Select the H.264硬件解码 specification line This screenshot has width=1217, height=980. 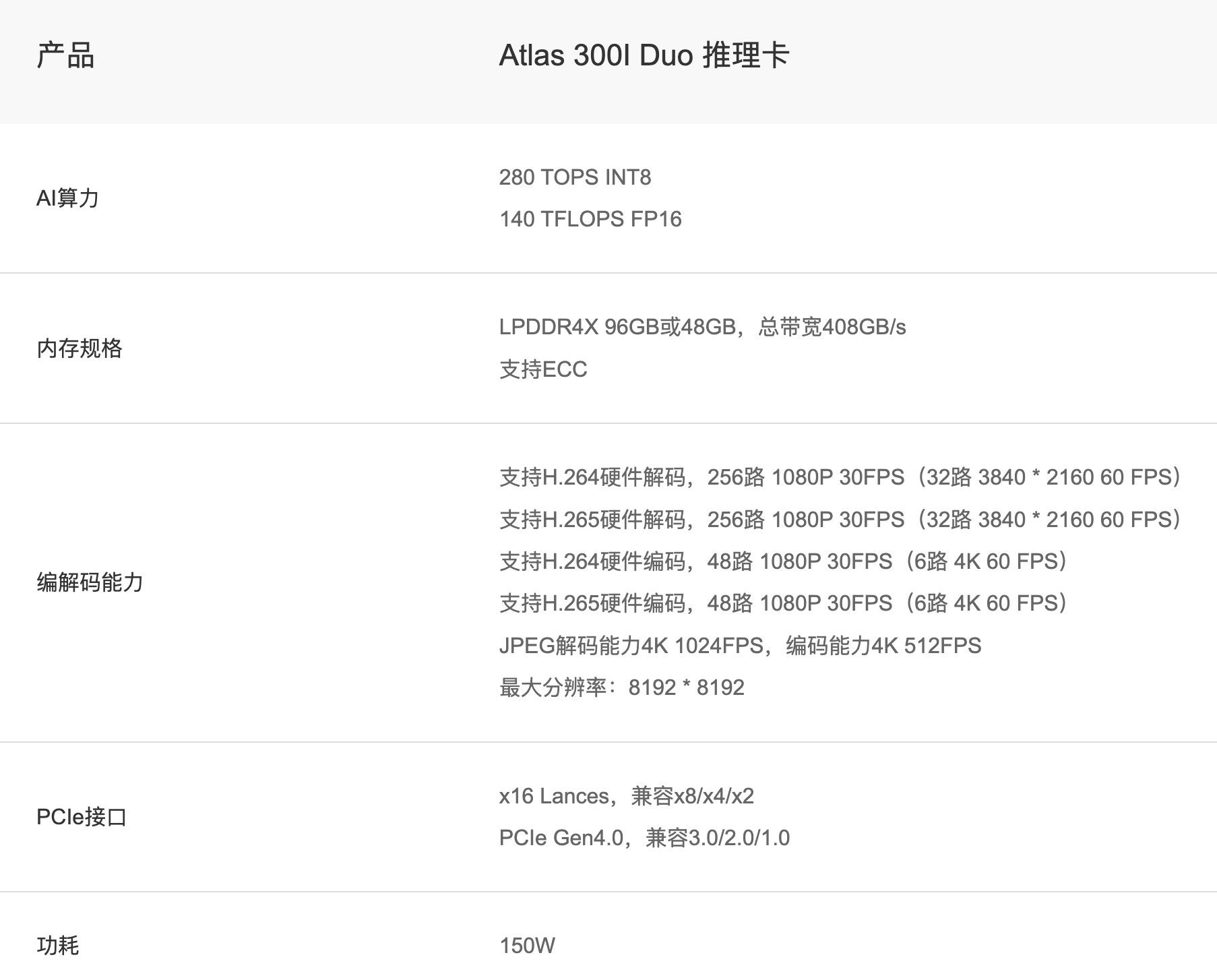pyautogui.click(x=841, y=477)
